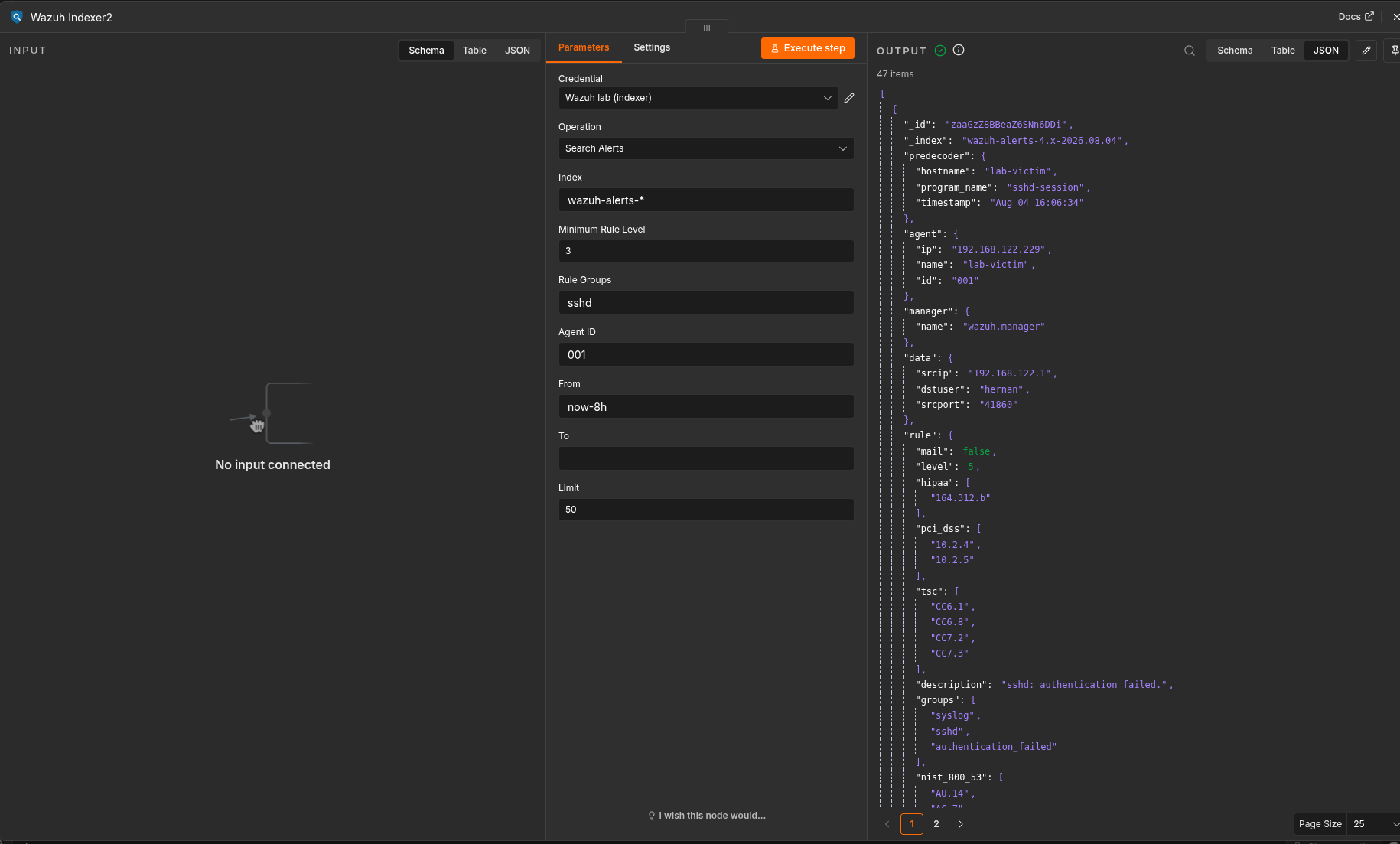
Task: Click the "hernan" dstuser value
Action: 1001,389
